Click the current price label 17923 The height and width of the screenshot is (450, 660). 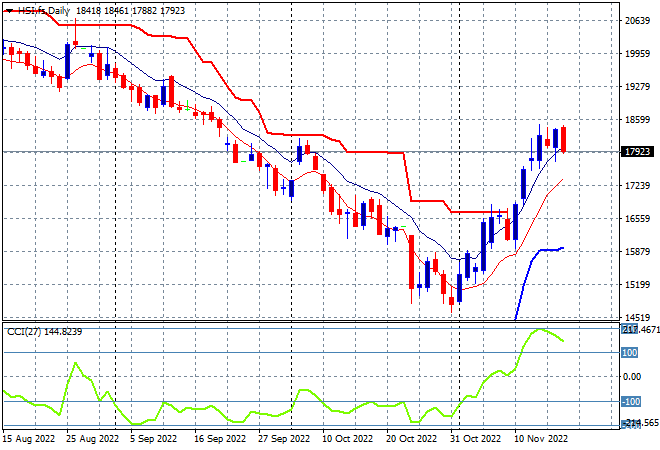[637, 152]
